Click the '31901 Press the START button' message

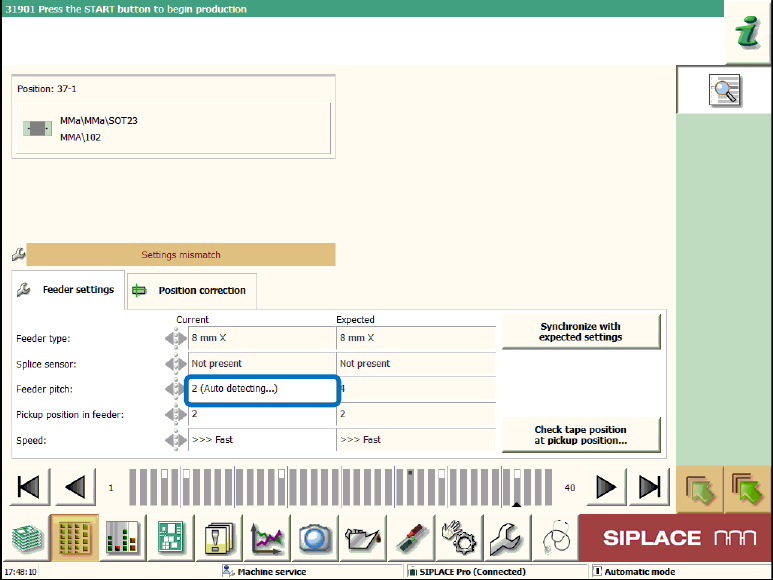126,9
